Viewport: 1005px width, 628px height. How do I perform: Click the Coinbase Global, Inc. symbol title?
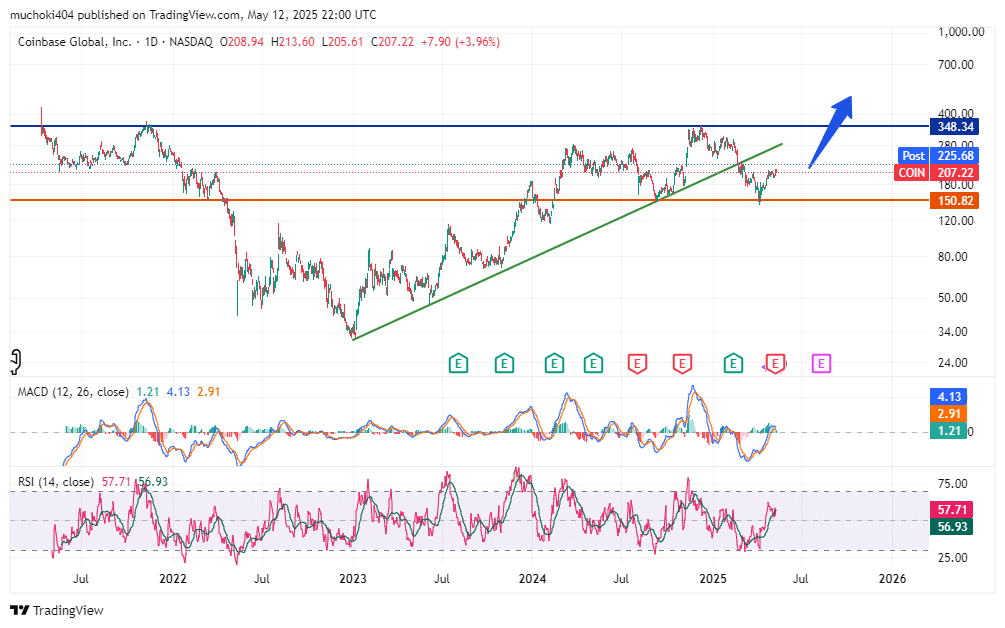75,42
